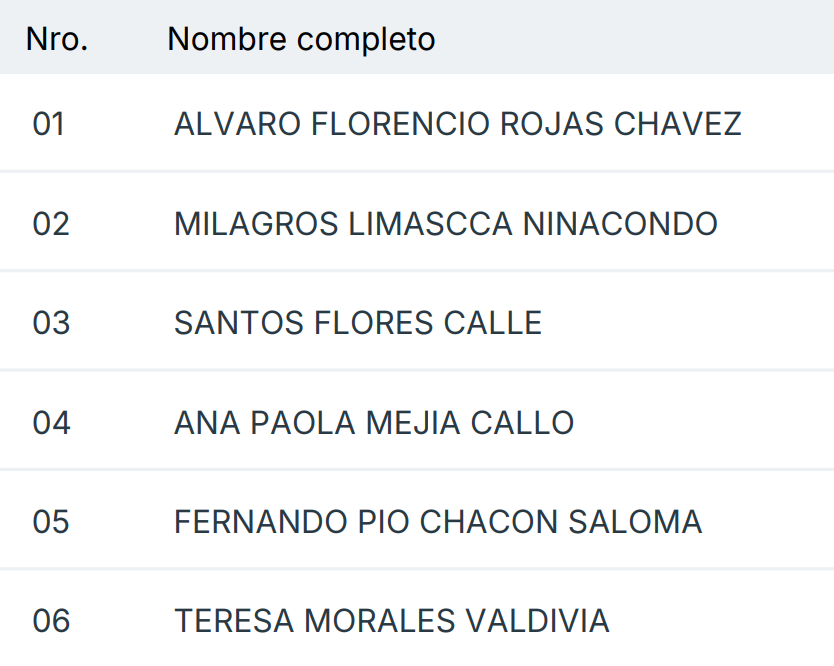
Task: Click the word NINACONDO in row 02
Action: (620, 223)
